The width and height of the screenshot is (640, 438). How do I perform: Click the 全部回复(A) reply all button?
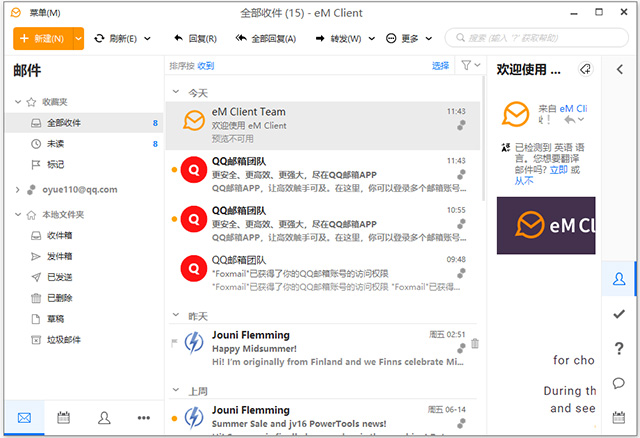click(x=266, y=38)
